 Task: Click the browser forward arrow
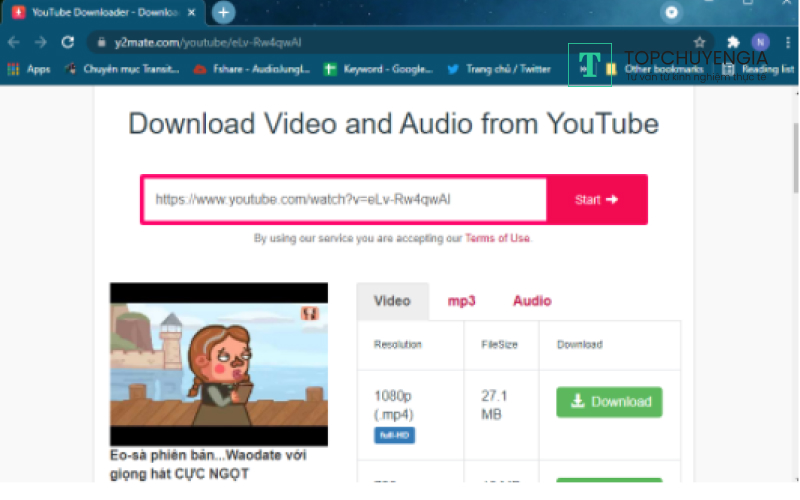tap(40, 42)
